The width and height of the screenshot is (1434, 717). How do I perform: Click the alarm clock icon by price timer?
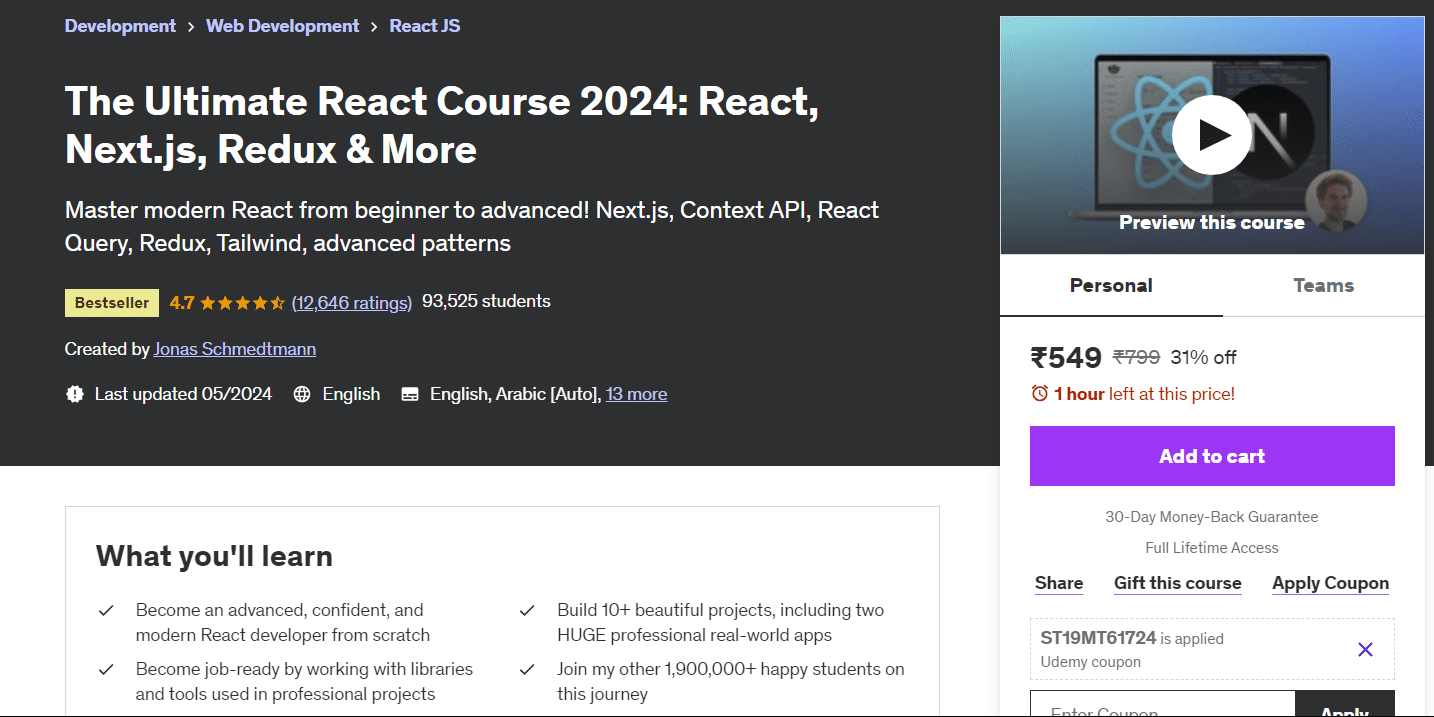point(1040,394)
